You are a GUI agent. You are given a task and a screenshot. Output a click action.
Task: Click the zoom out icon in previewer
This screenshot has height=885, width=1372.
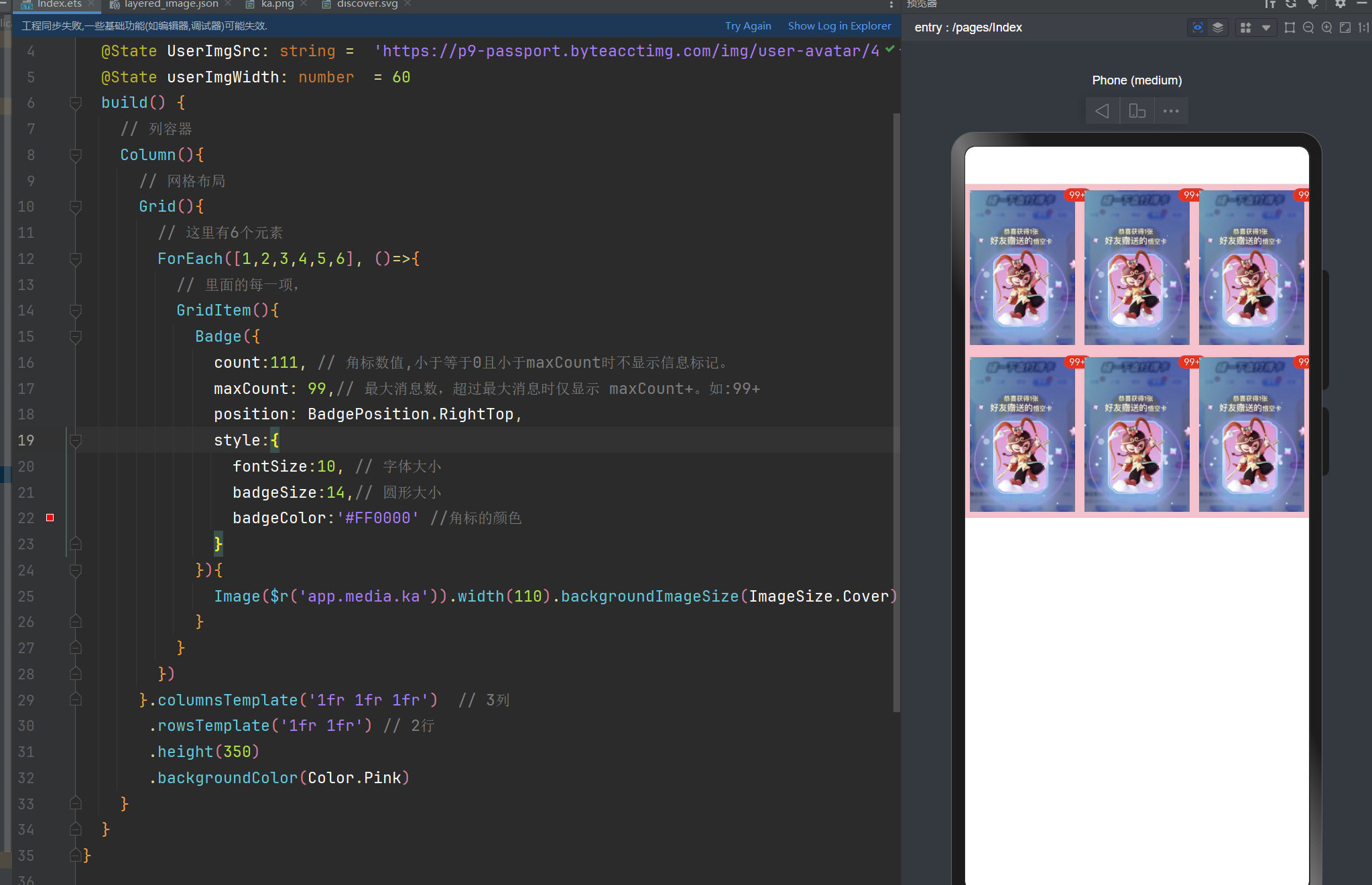[x=1308, y=27]
